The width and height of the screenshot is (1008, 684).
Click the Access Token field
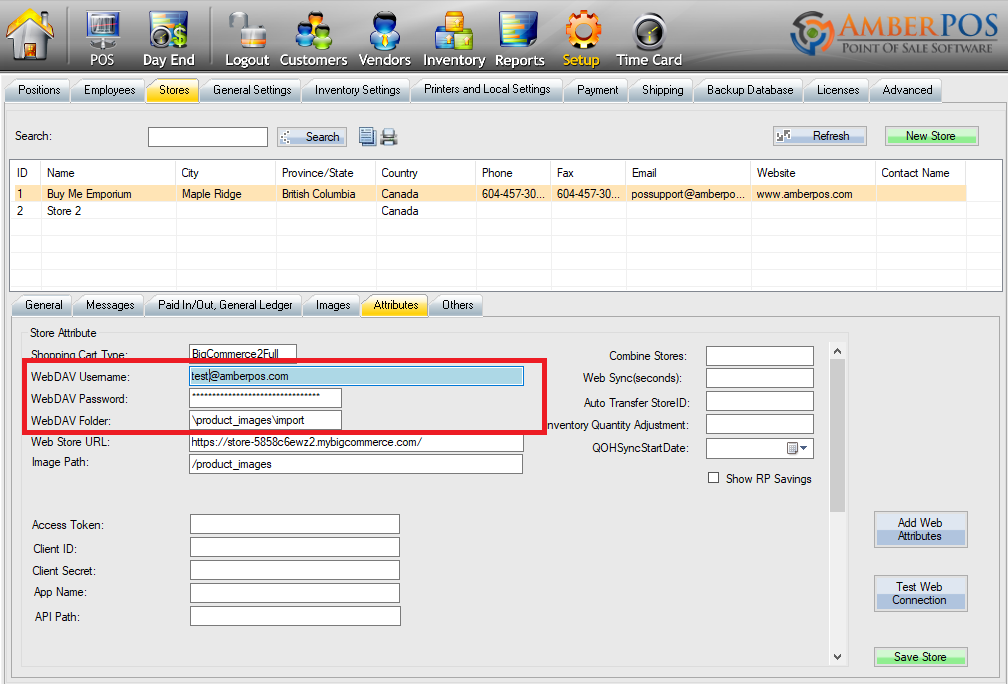294,524
